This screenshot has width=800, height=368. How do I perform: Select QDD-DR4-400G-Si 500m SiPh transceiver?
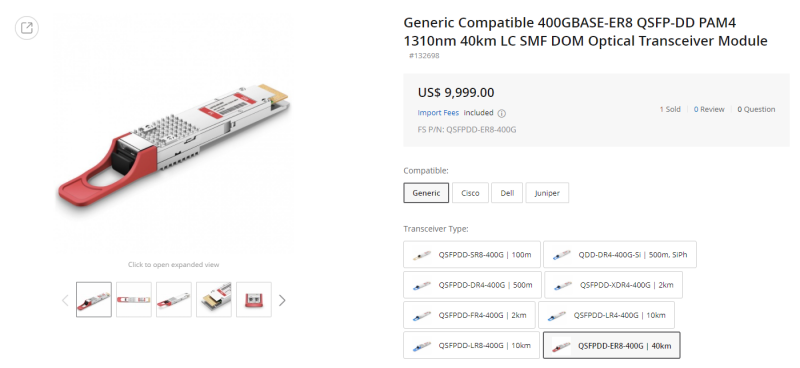[x=620, y=254]
